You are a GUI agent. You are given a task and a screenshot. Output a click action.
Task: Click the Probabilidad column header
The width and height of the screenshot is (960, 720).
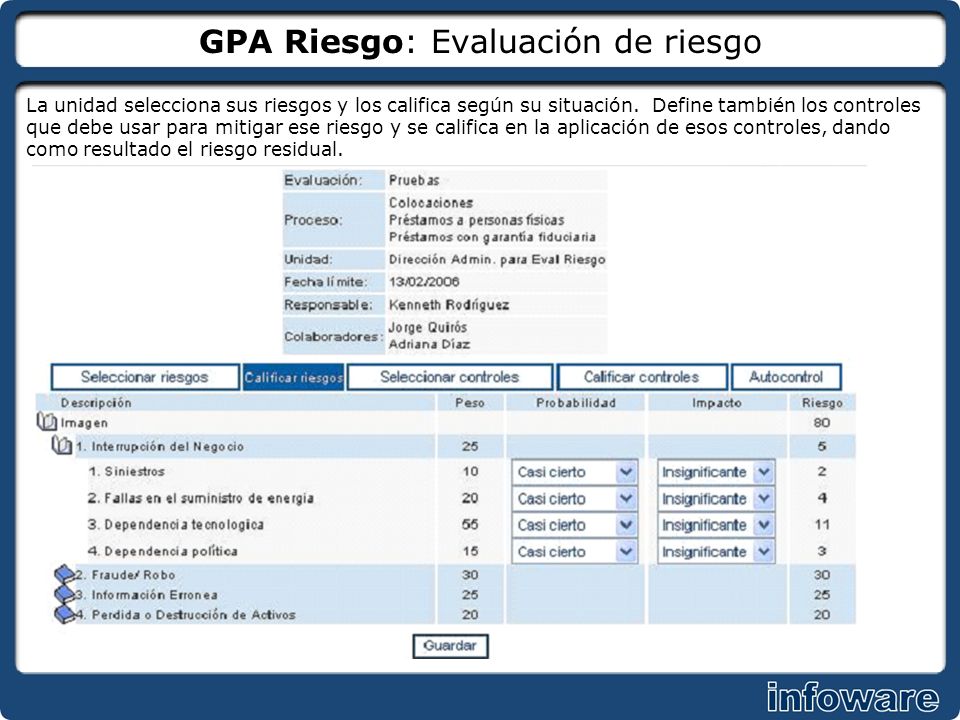(x=576, y=403)
